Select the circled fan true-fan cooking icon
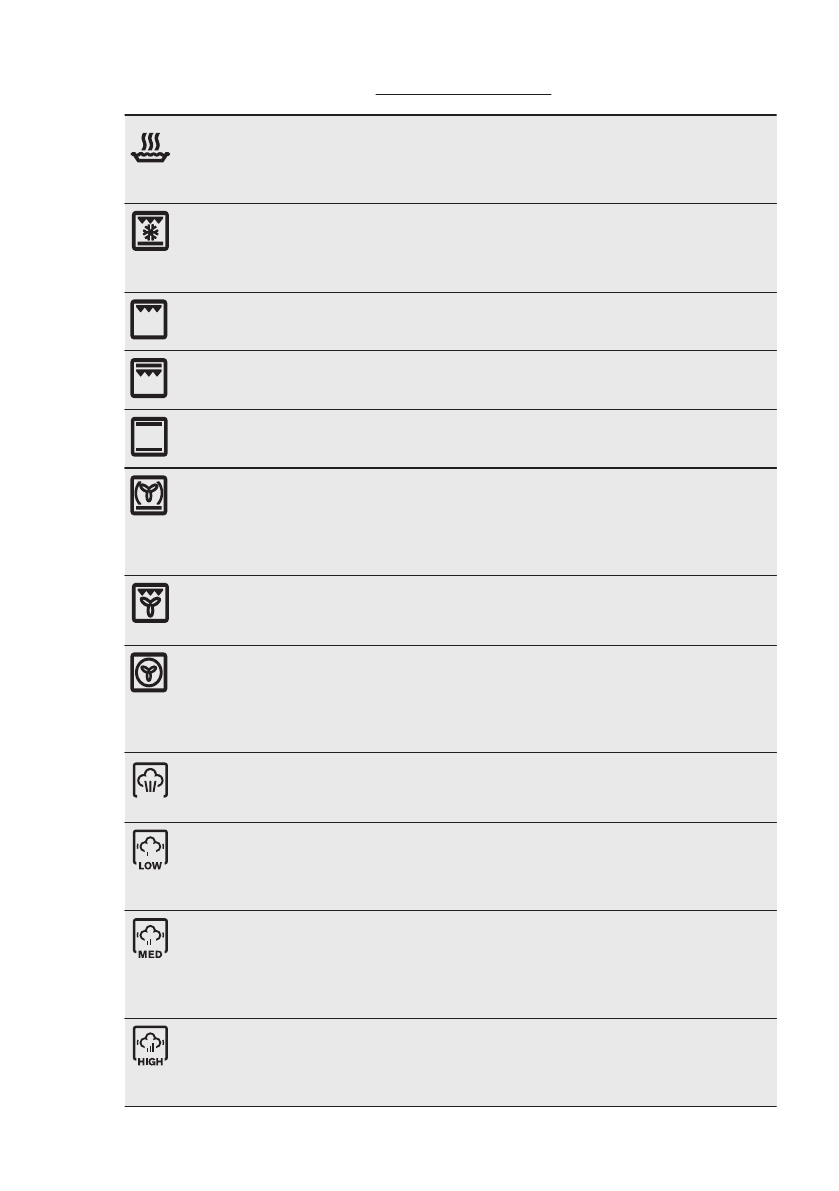The height and width of the screenshot is (1191, 839). tap(150, 674)
